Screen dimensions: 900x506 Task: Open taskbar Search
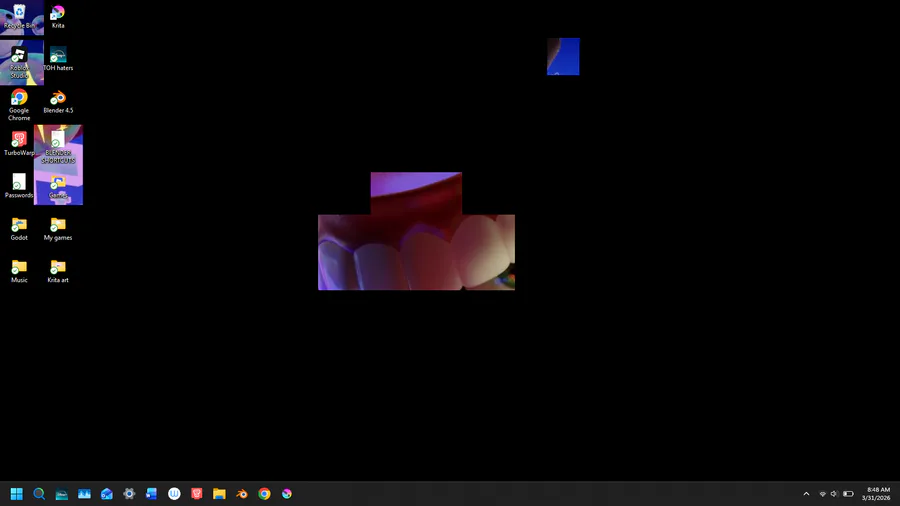tap(39, 494)
